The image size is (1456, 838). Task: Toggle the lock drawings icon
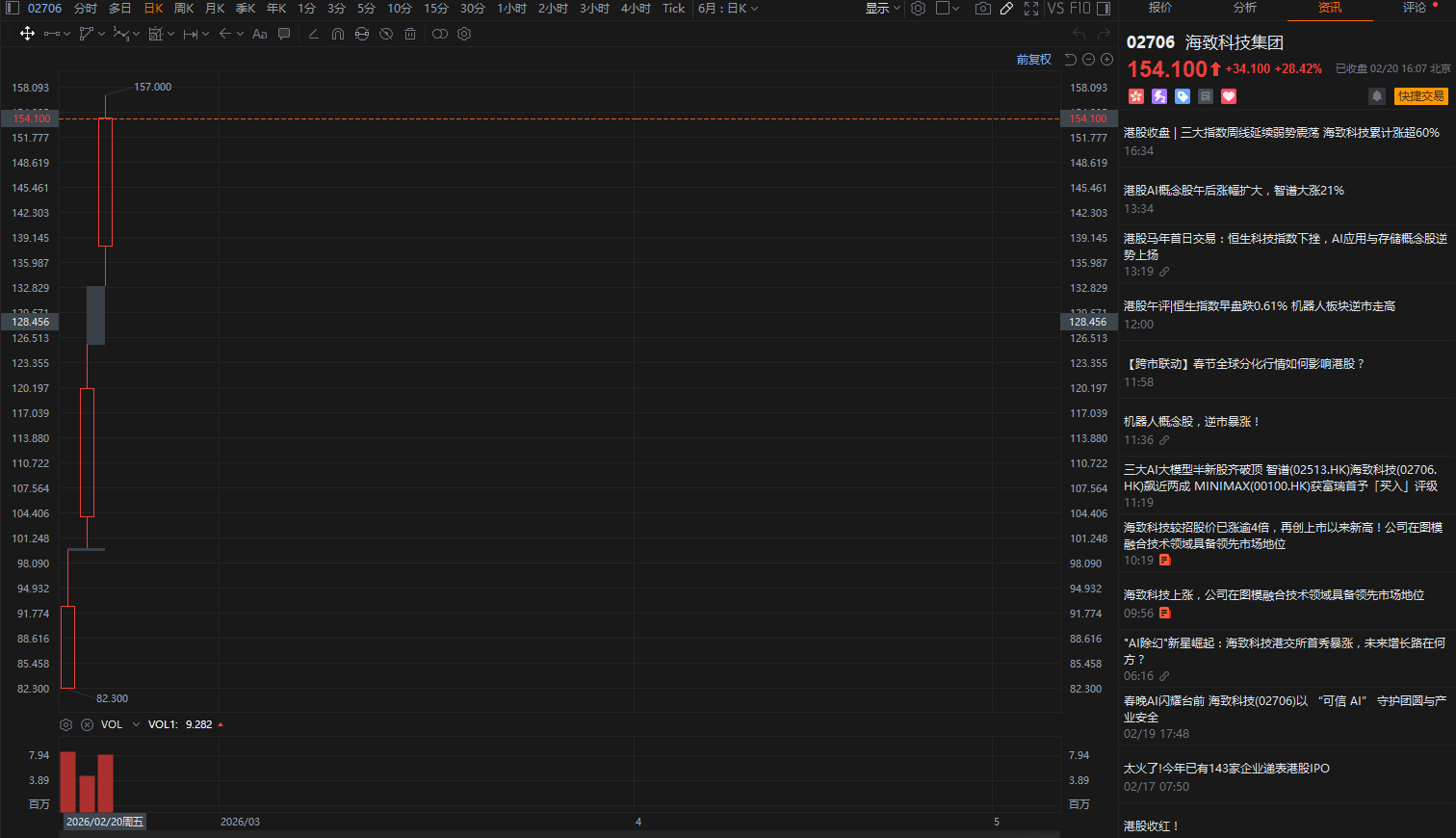[362, 34]
